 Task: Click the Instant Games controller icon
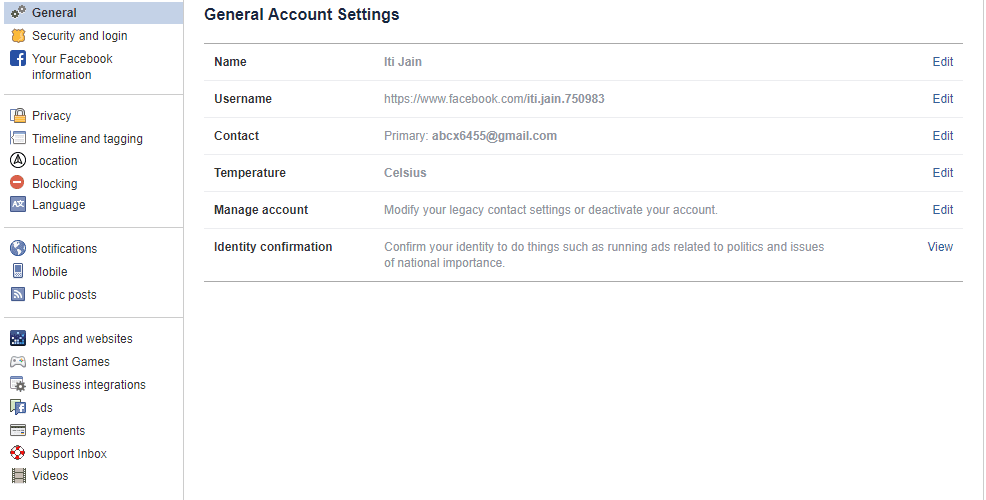[x=18, y=362]
